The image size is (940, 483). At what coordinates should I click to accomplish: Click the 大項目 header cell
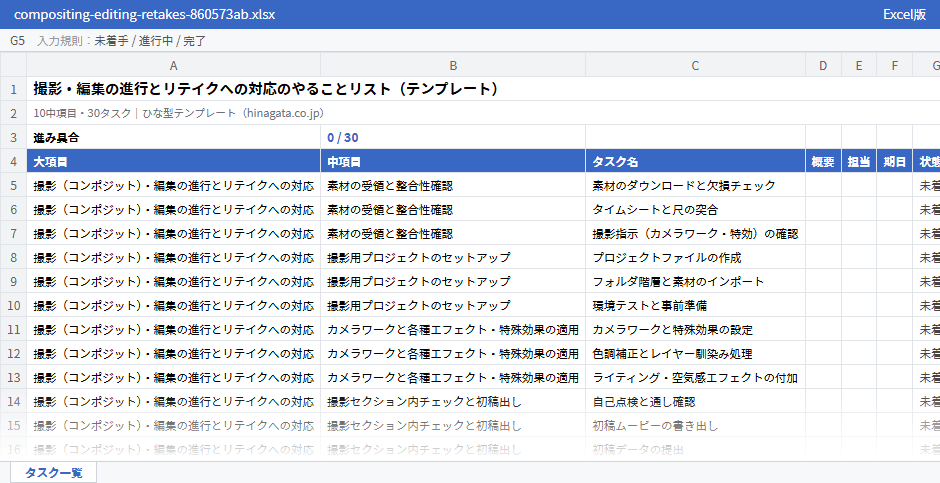coord(174,161)
